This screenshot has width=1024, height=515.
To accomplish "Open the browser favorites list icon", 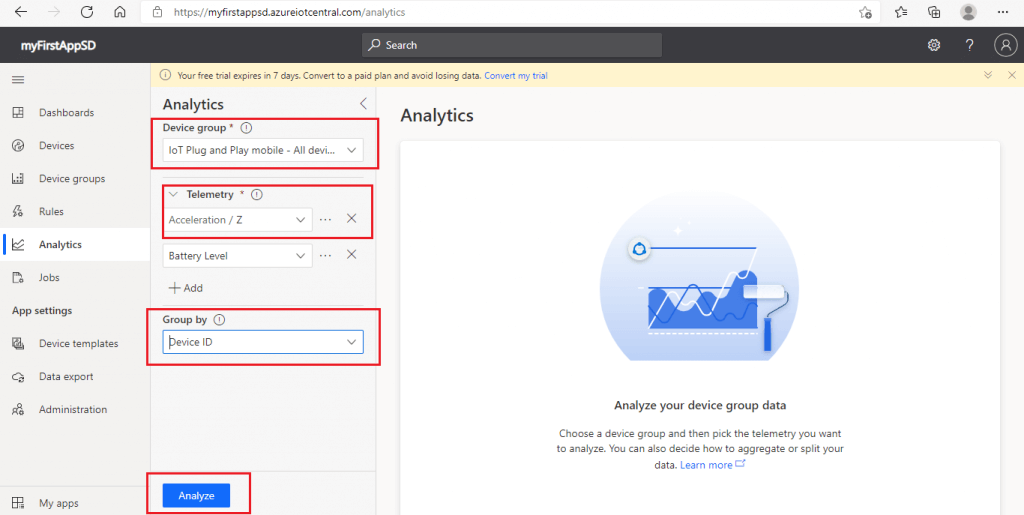I will (901, 12).
